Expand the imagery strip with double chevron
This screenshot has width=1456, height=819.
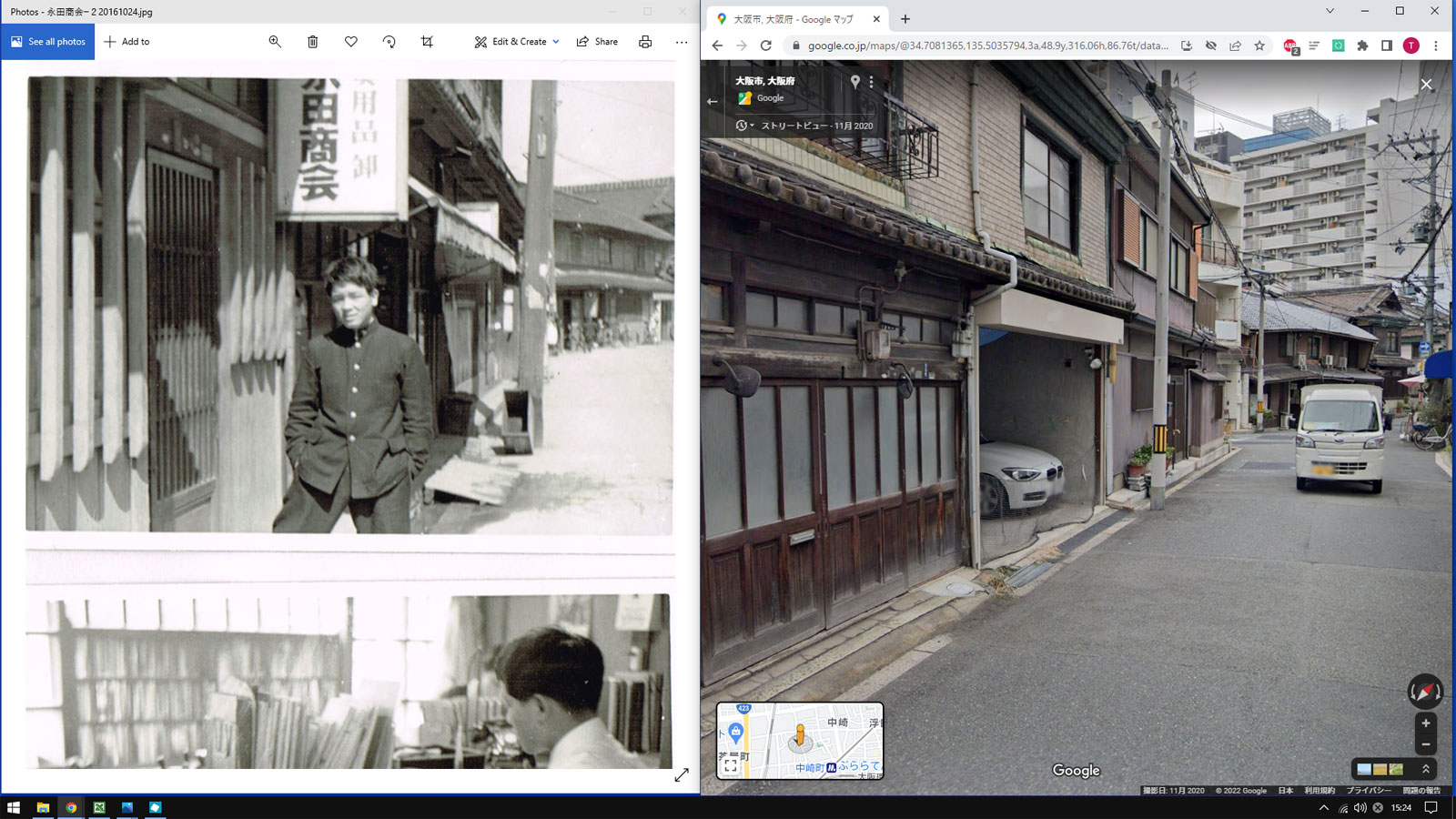point(1426,769)
